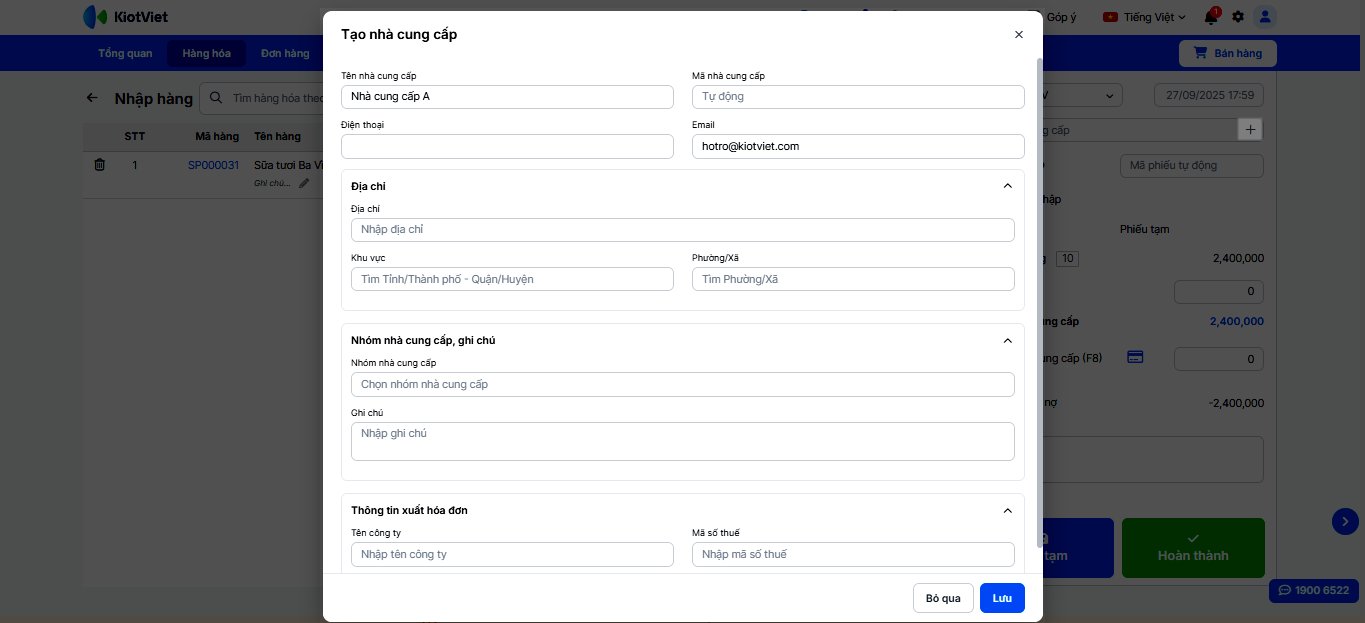Click the round right-arrow side panel button
The height and width of the screenshot is (623, 1365).
1345,521
